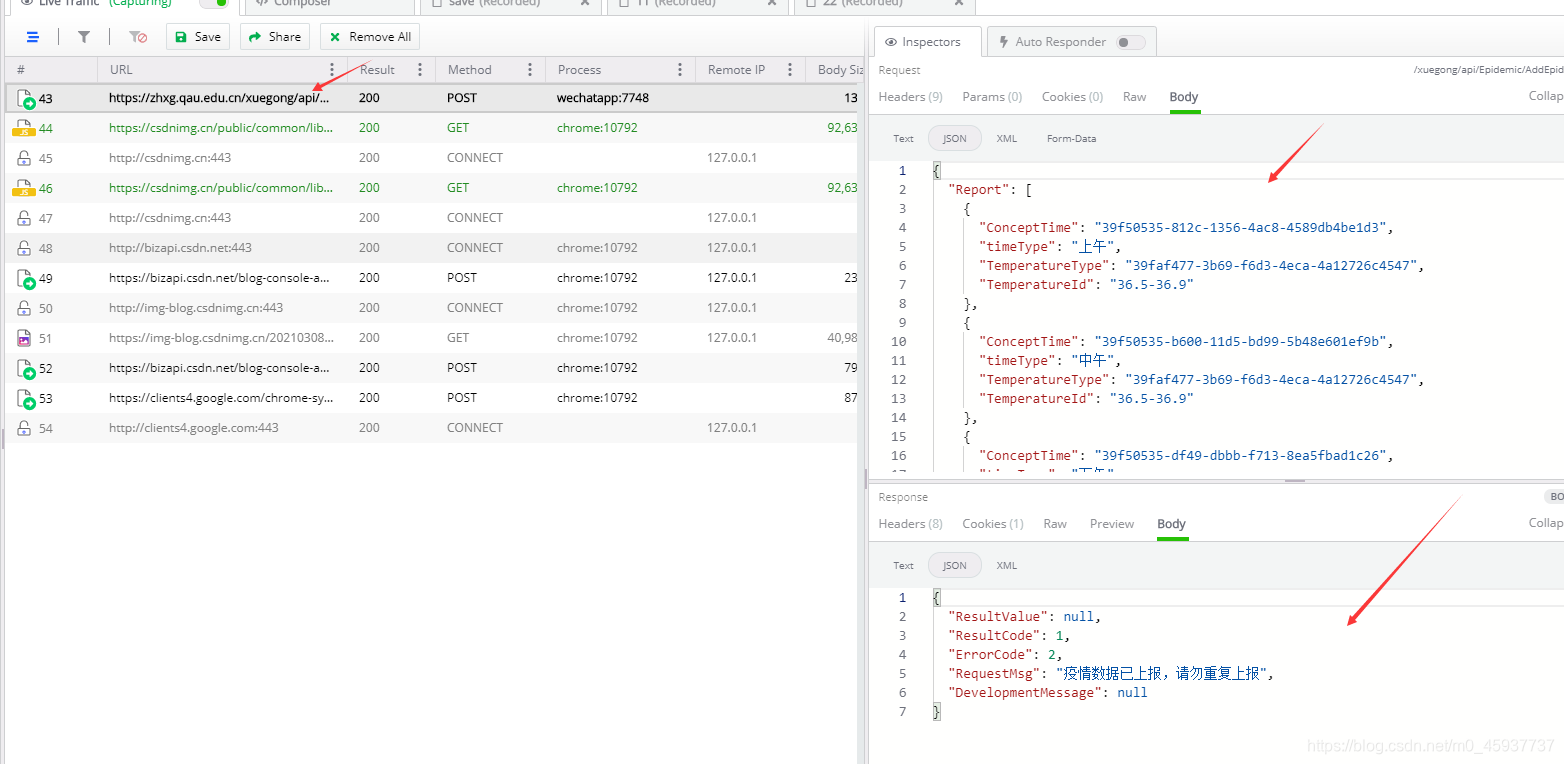Select the http://img-blog.csdnimg.cn:443 row
The image size is (1564, 764).
pos(430,308)
